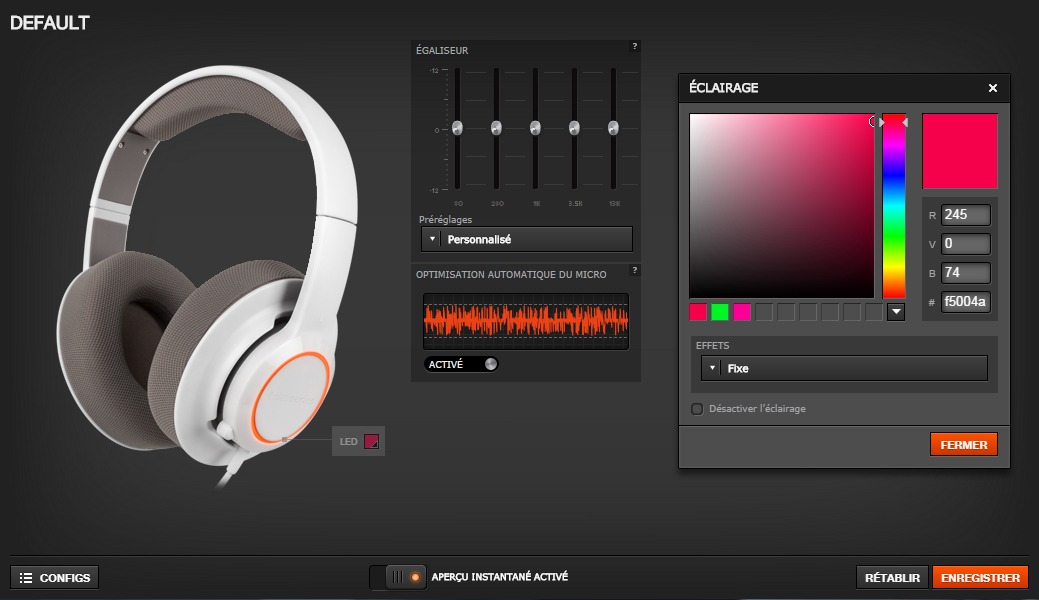Click the R red value field
Screen dimensions: 1039x600
965,215
